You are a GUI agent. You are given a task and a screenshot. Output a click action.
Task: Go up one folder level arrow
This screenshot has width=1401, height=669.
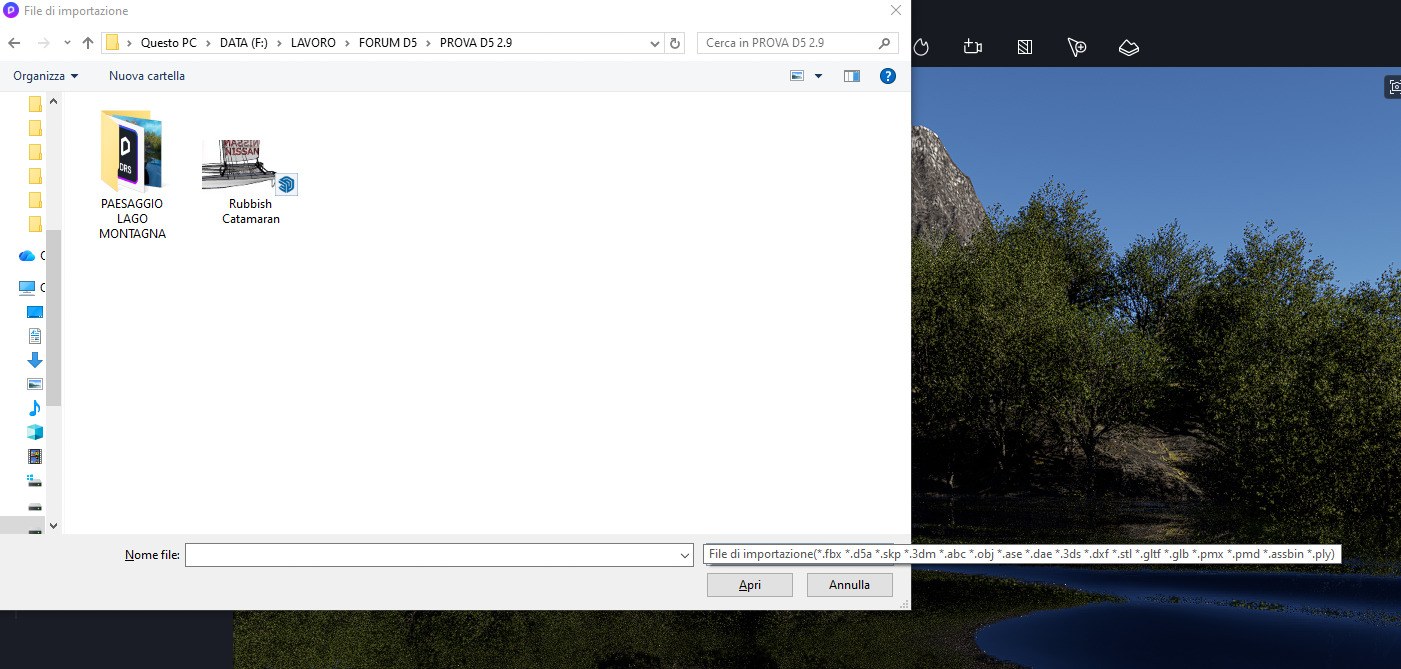point(88,43)
